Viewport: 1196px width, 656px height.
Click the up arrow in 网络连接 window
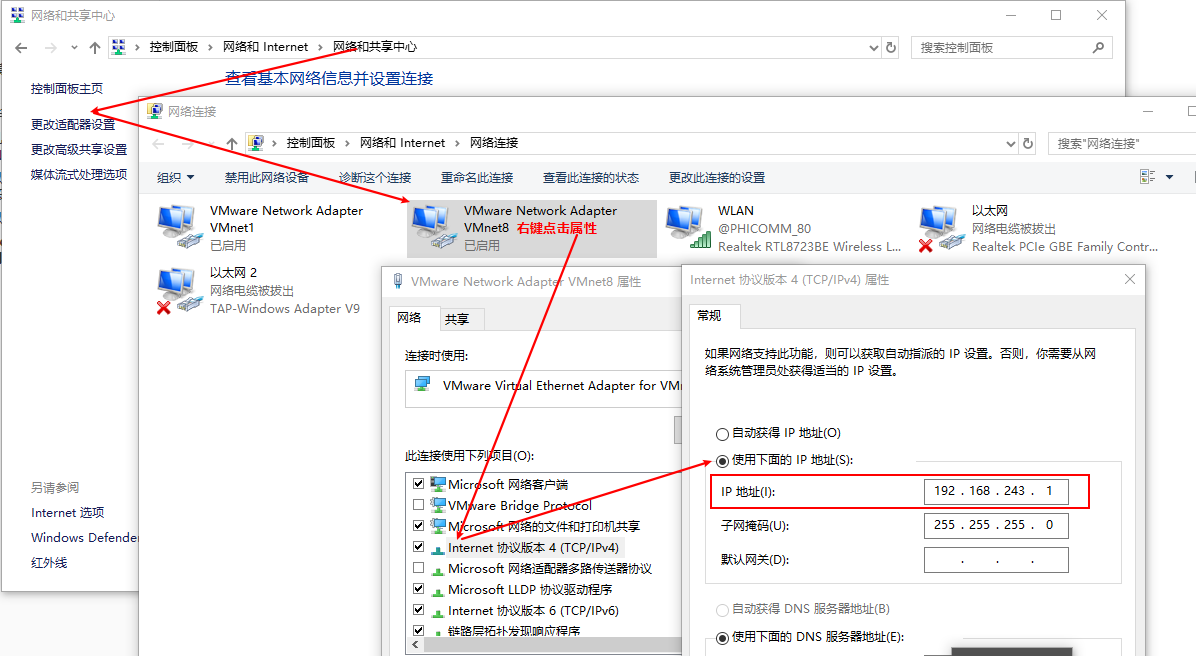tap(232, 143)
